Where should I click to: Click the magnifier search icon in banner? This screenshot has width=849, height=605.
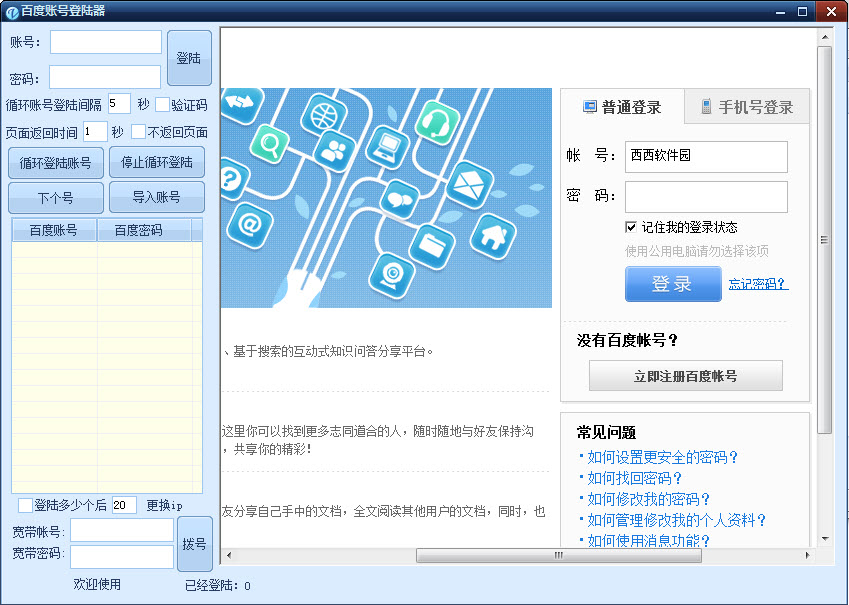click(269, 144)
